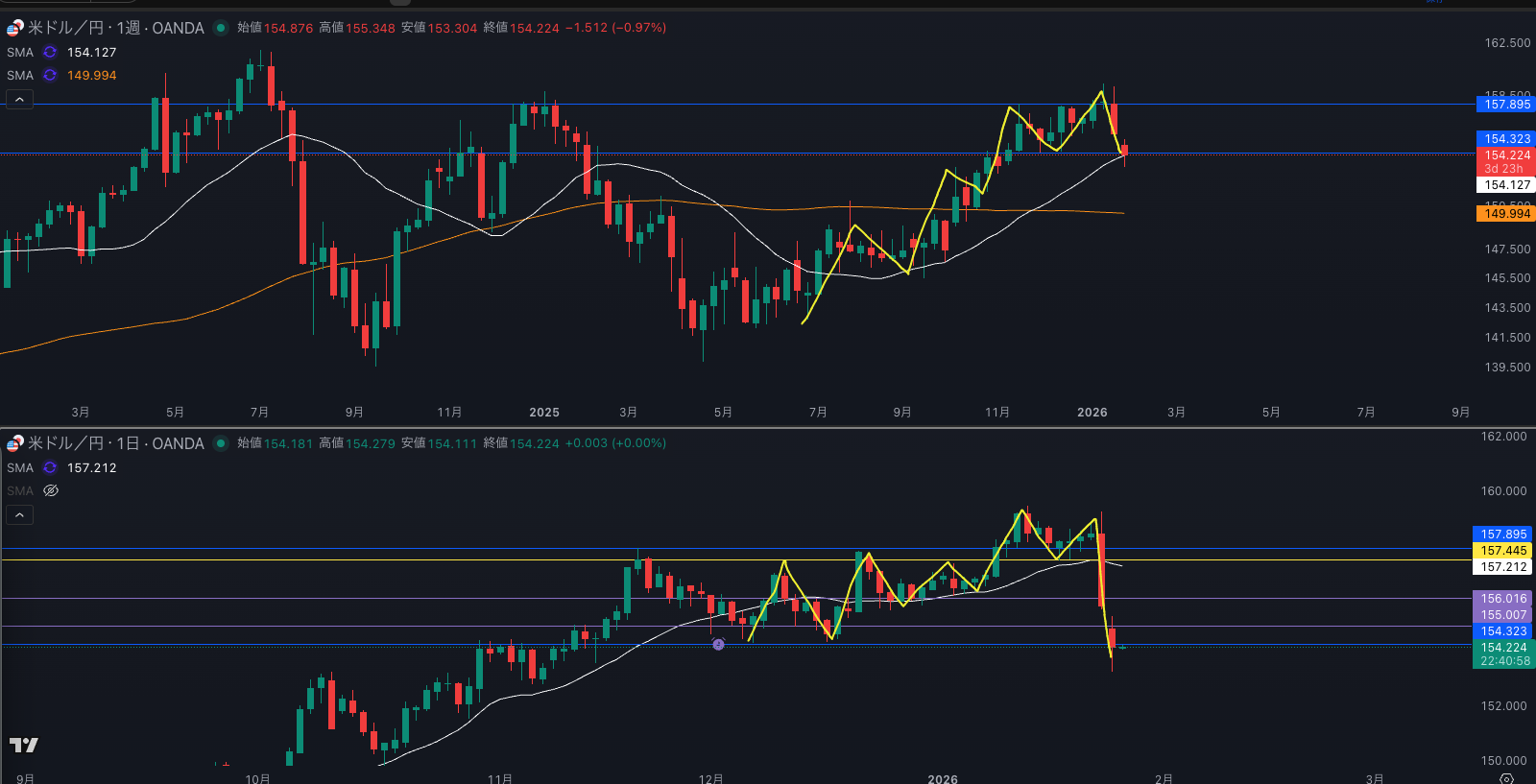This screenshot has width=1536, height=784.
Task: Collapse the weekly chart indicator legend
Action: click(19, 99)
